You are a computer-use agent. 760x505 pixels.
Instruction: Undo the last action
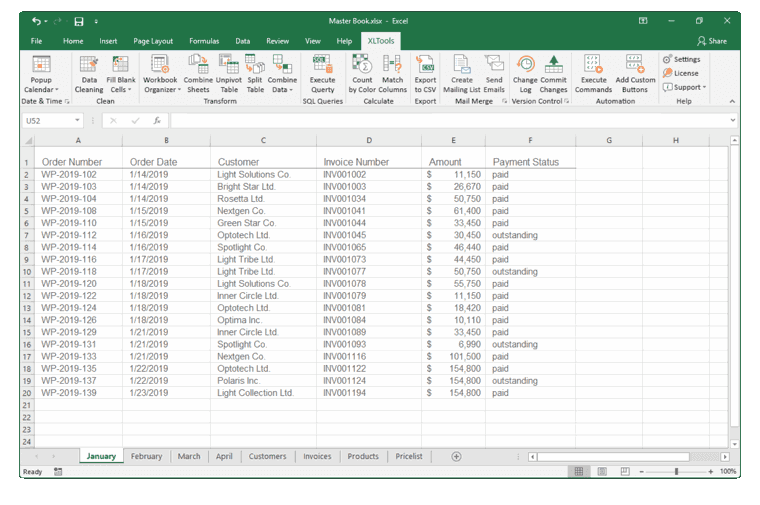(36, 21)
